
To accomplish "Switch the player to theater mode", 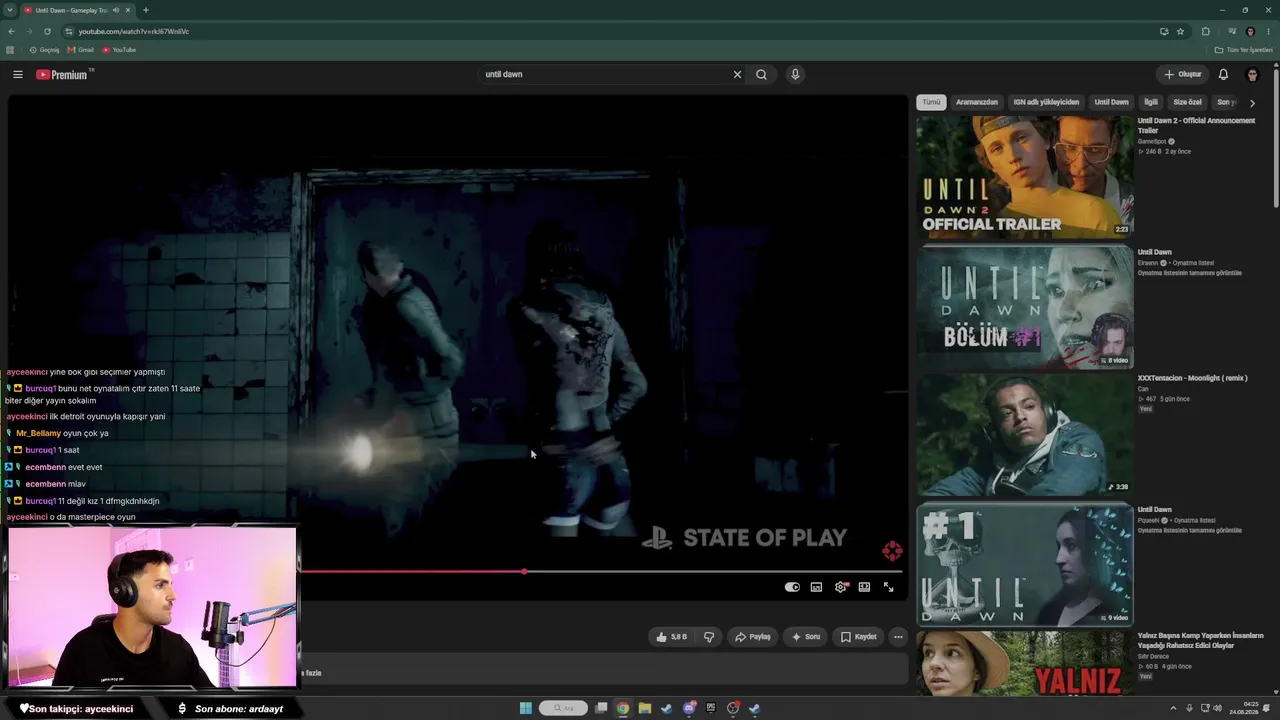I will (864, 587).
